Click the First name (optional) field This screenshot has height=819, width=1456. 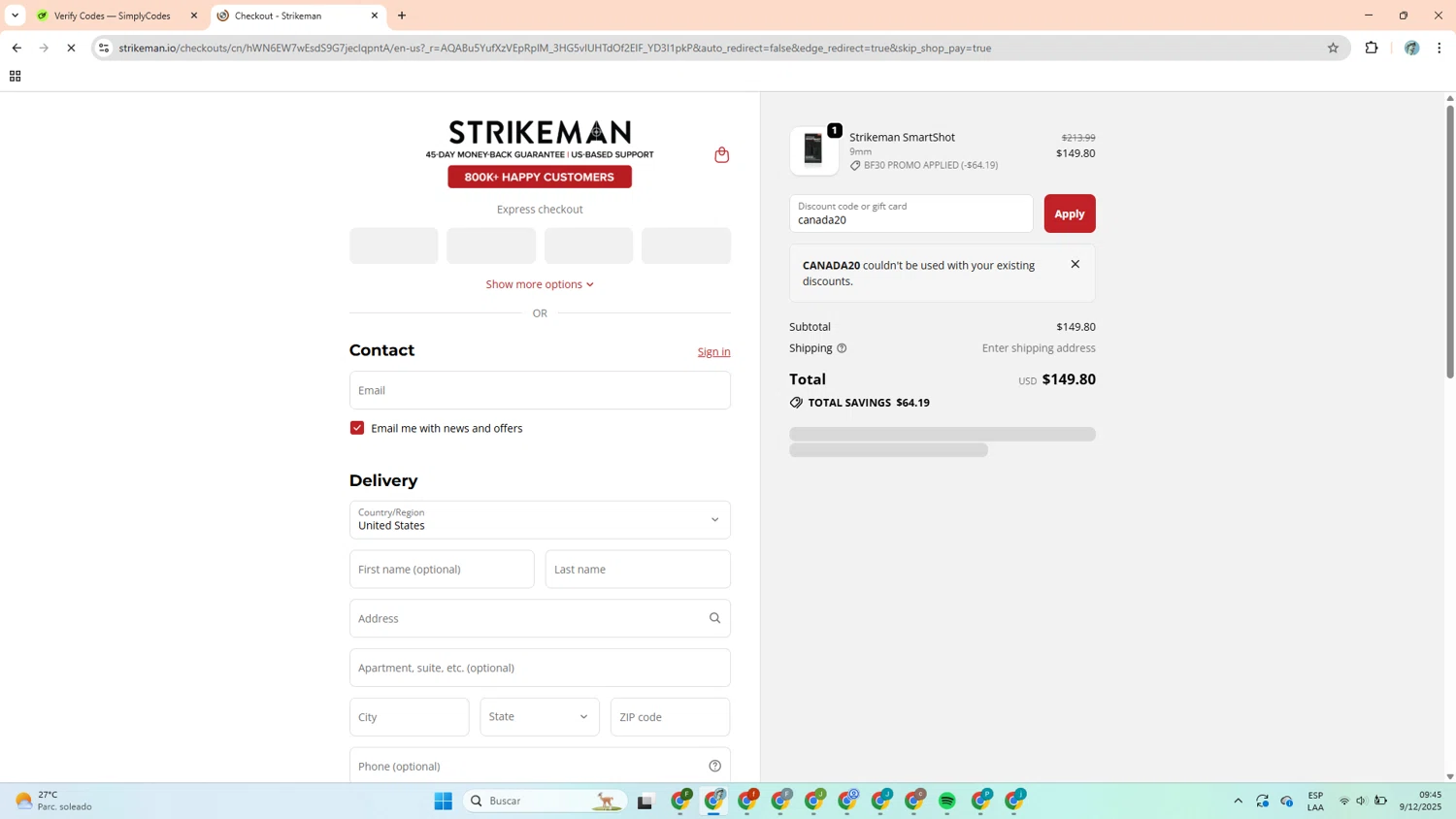[x=442, y=570]
